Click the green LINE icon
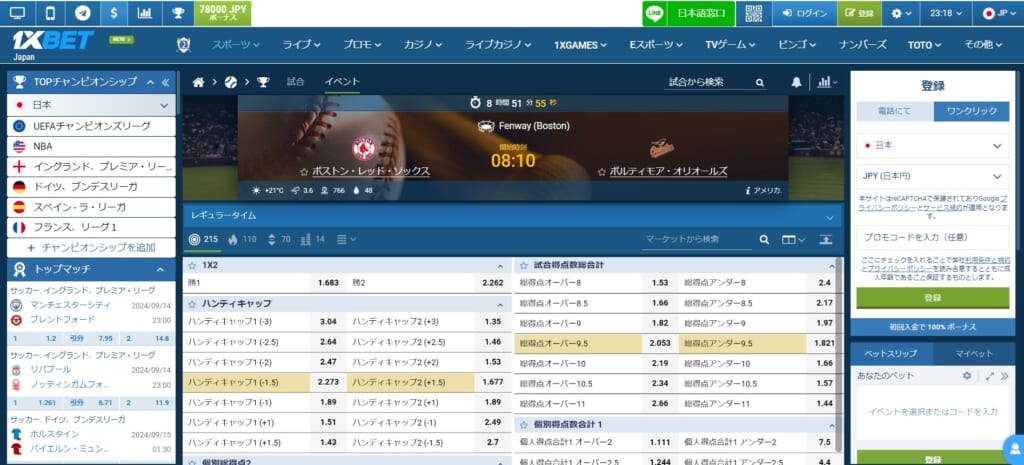This screenshot has height=465, width=1024. tap(654, 13)
